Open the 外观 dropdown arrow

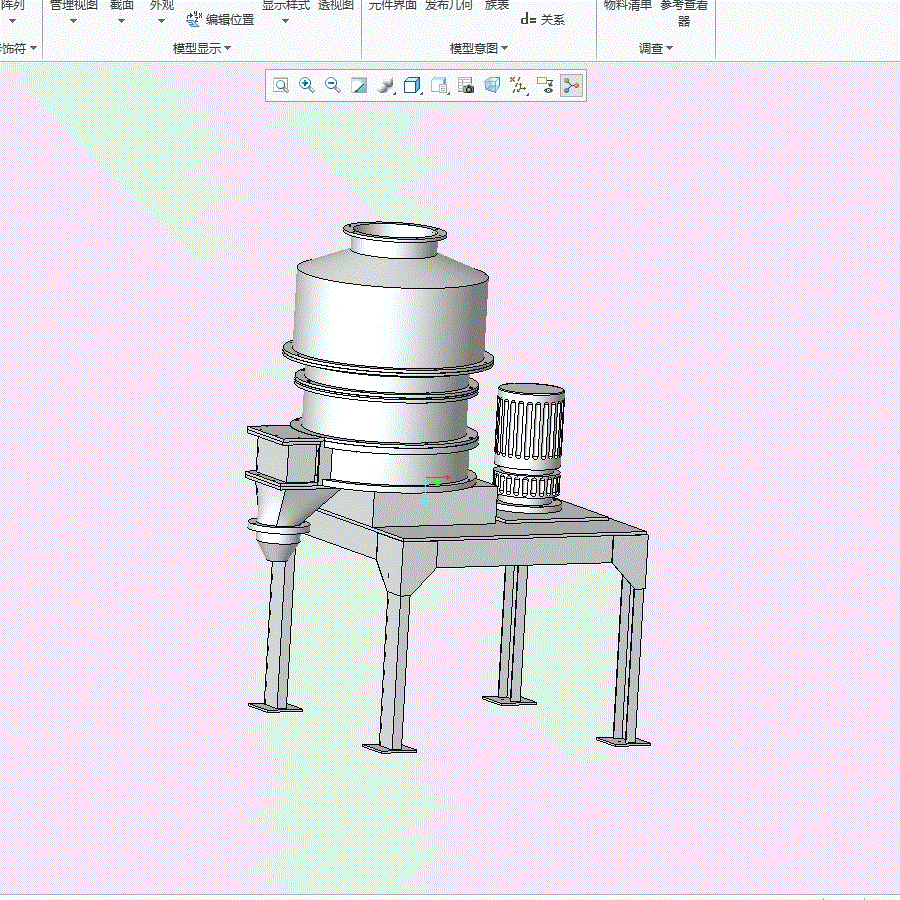click(161, 20)
